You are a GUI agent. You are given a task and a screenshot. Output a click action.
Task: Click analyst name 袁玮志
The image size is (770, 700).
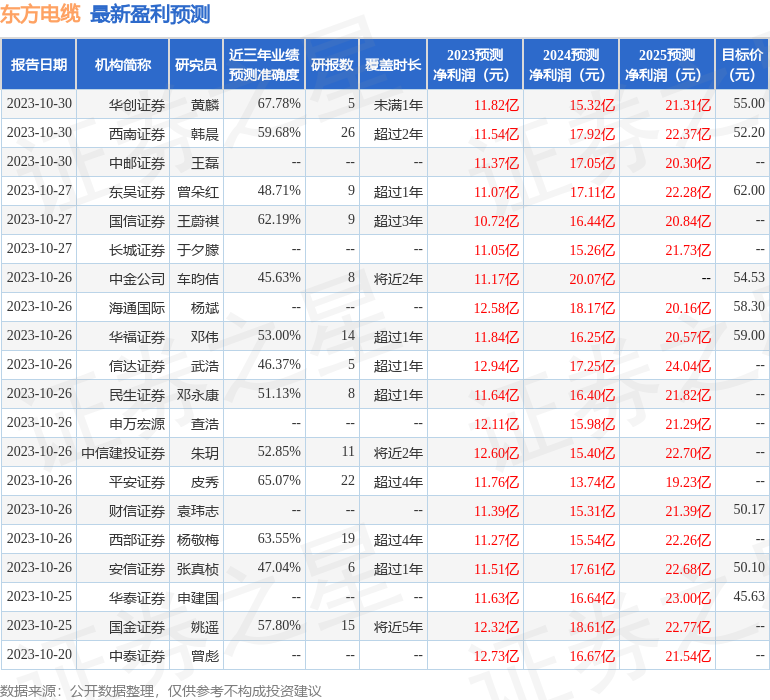[x=197, y=510]
